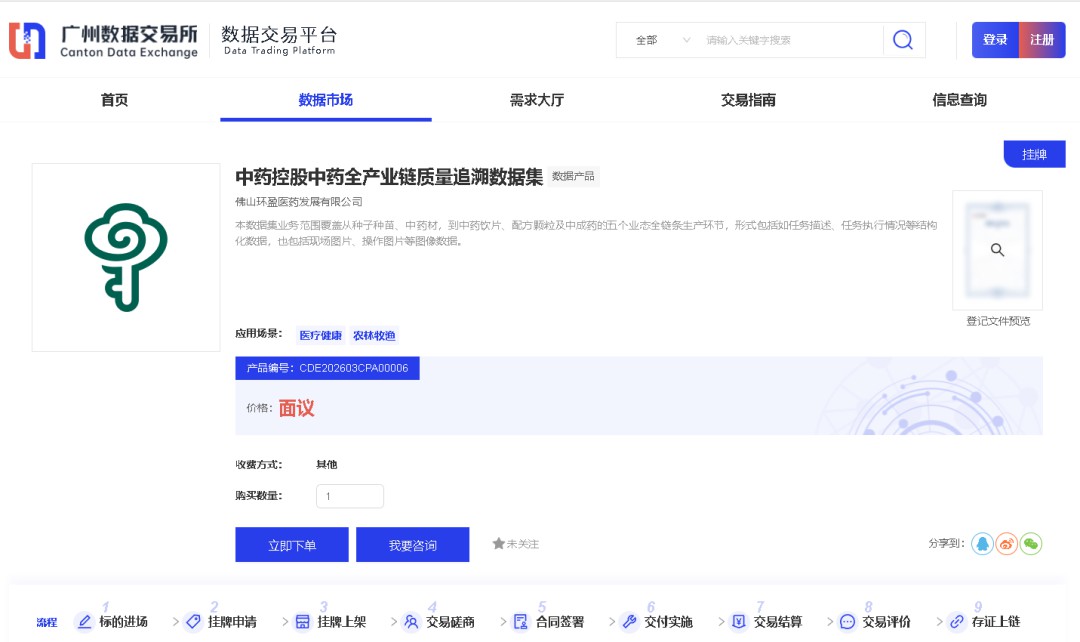Share product to WeChat
This screenshot has height=642, width=1080.
1030,543
